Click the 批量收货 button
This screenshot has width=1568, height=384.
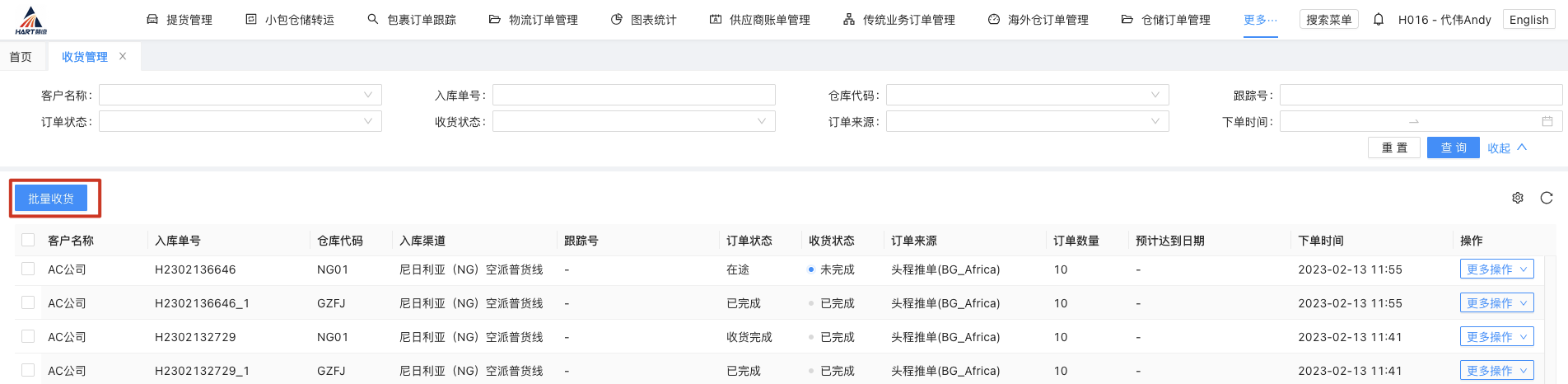(x=51, y=199)
